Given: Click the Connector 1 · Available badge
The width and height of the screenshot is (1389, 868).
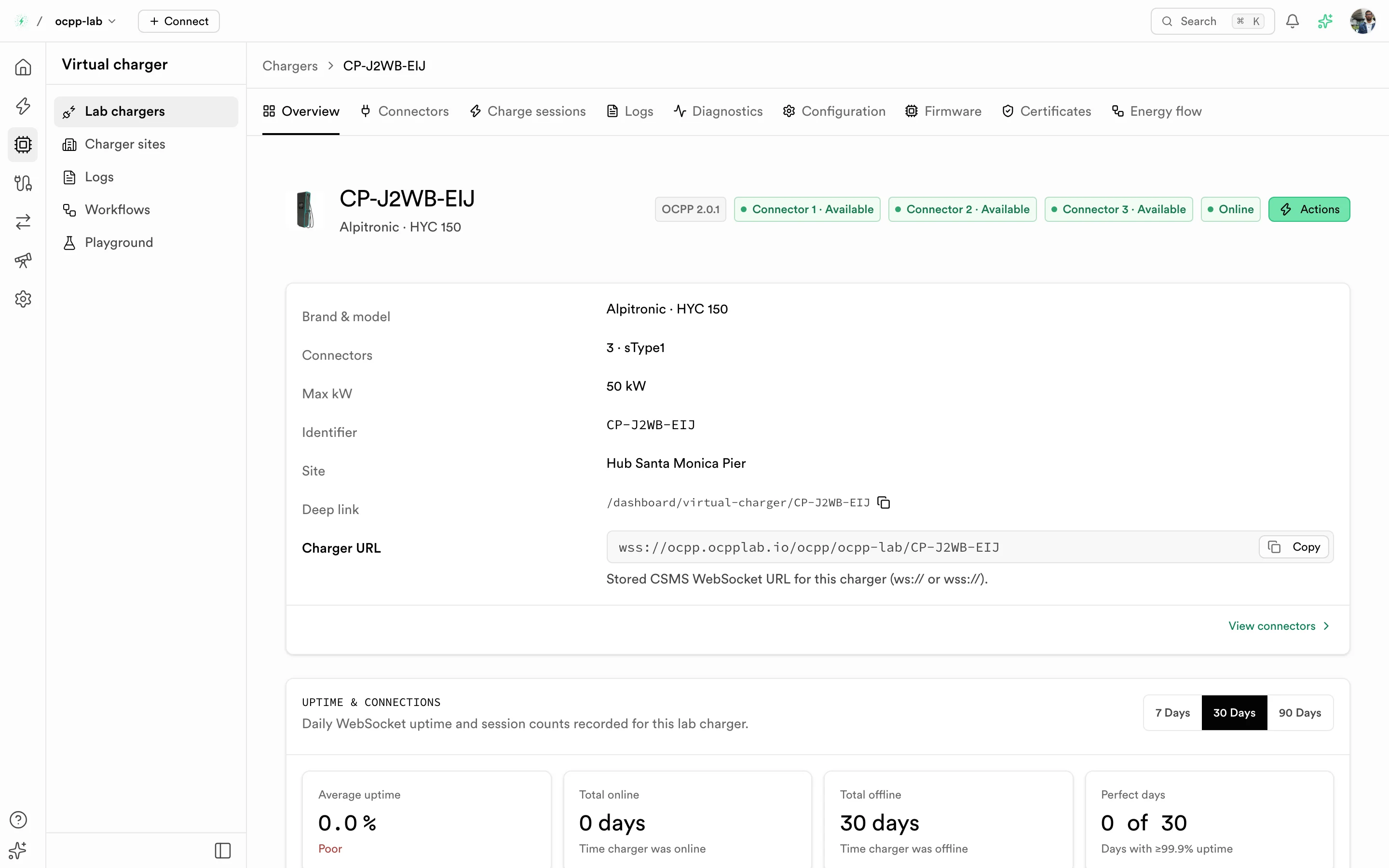Looking at the screenshot, I should (807, 209).
